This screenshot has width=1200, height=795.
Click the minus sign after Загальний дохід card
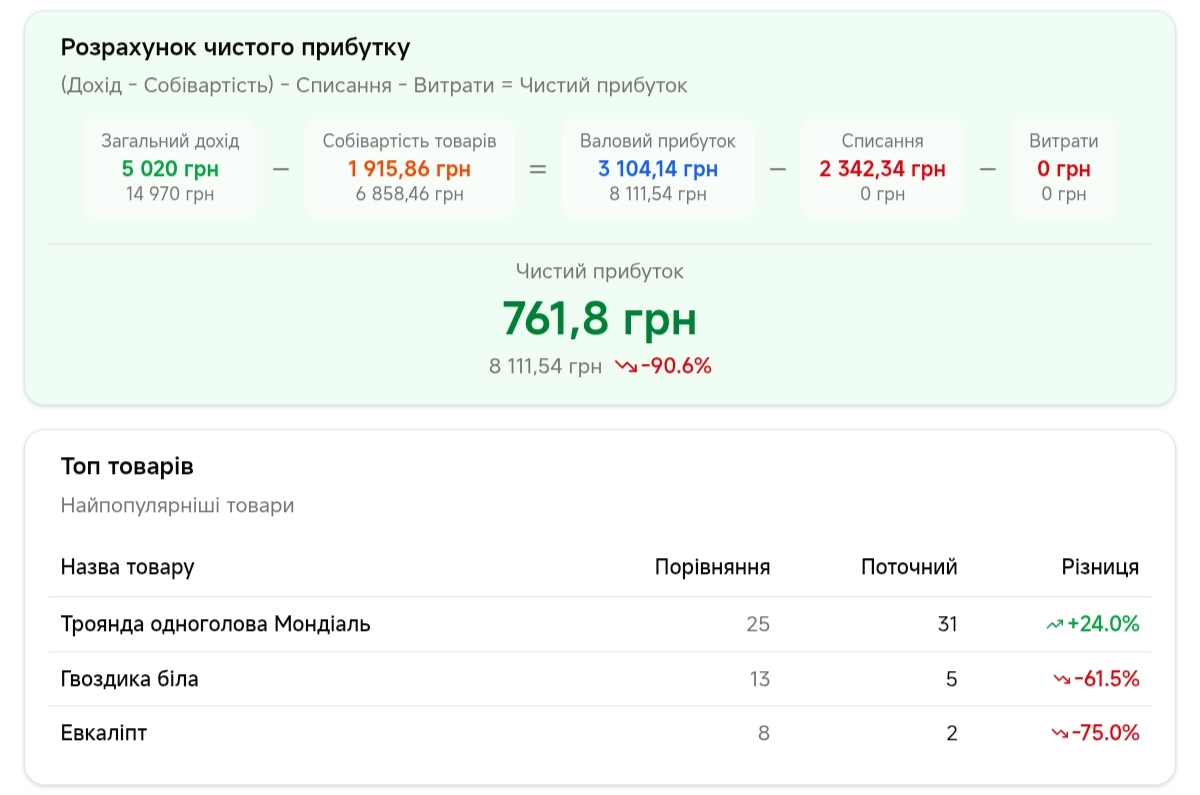point(281,169)
